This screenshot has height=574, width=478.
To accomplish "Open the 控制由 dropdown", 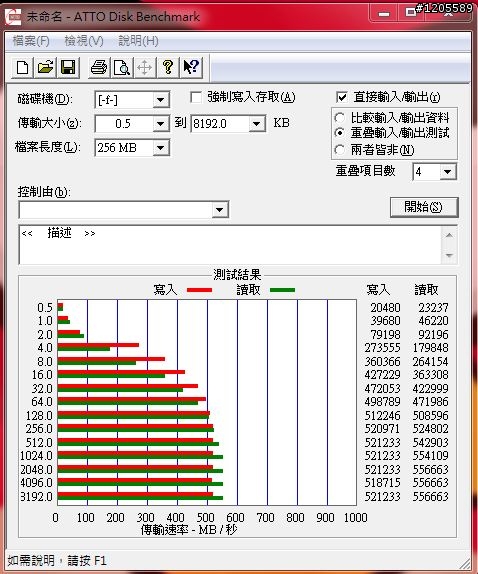I will 220,210.
